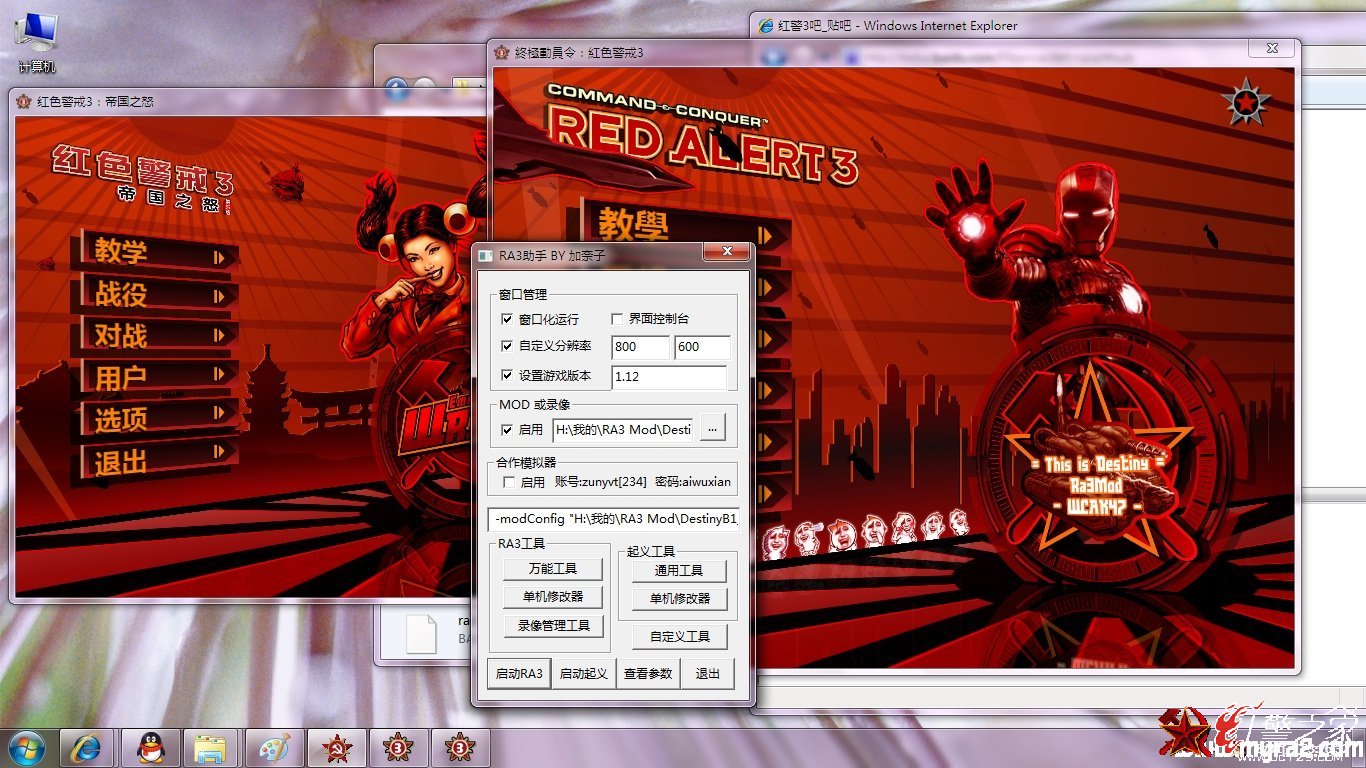1366x768 pixels.
Task: Select 用户 in 帝国之怒 game menu
Action: 155,378
